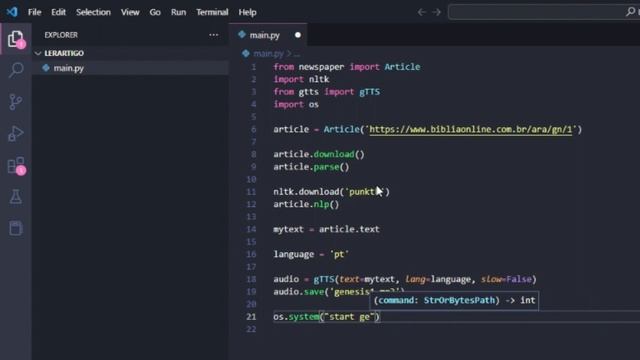Click the StrOrBytesPath signature hint tooltip

click(x=454, y=300)
